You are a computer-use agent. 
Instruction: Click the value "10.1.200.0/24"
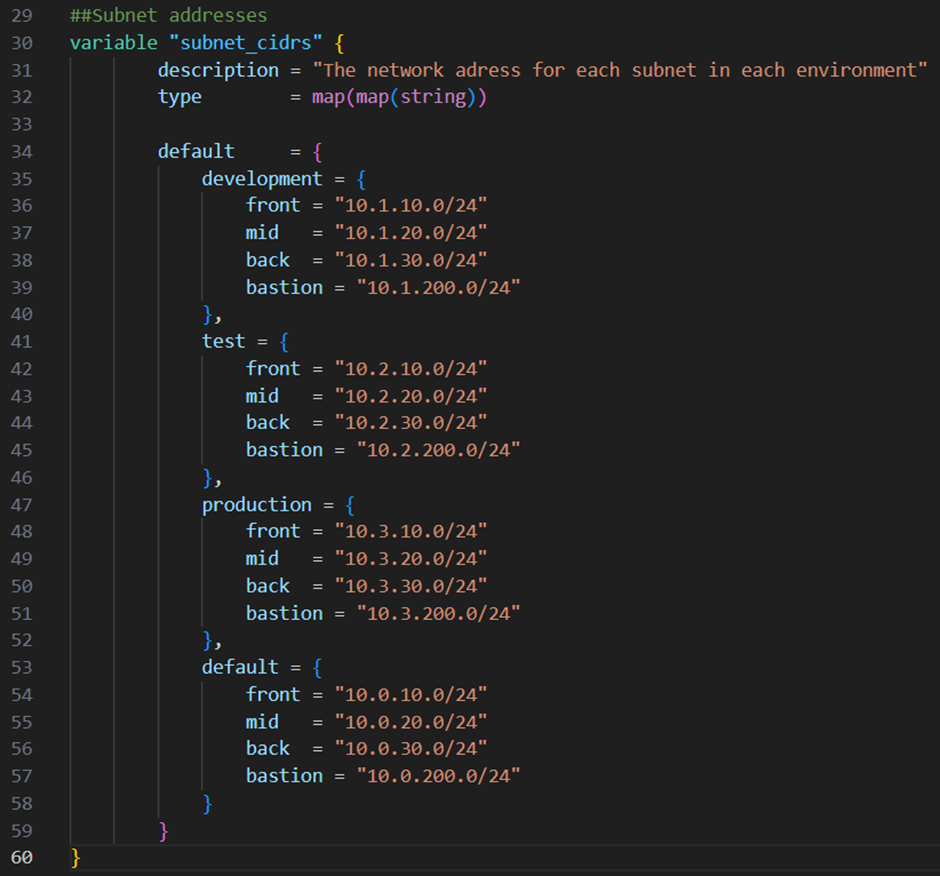coord(438,287)
